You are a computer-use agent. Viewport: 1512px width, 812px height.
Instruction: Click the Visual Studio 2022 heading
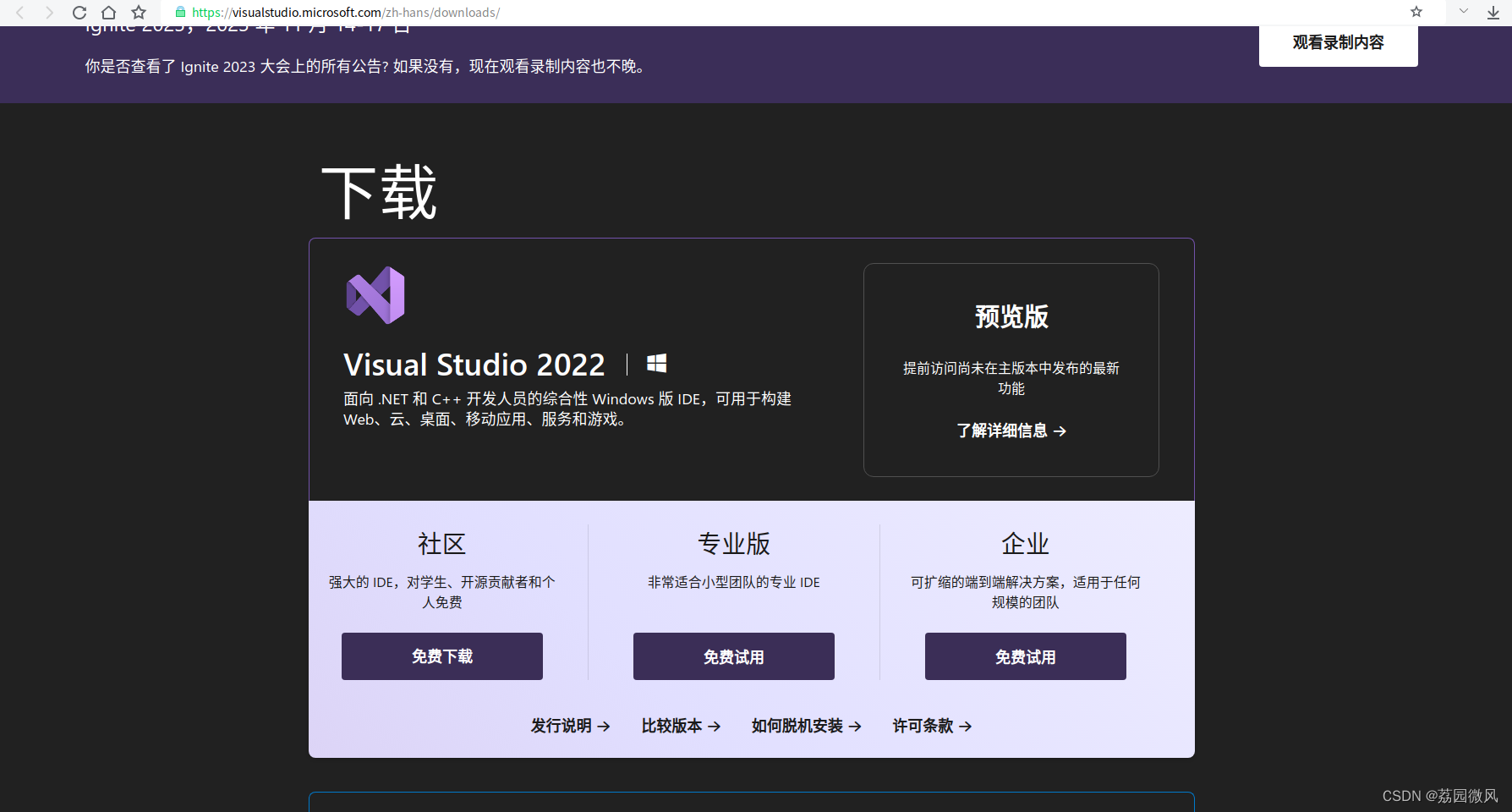click(474, 365)
